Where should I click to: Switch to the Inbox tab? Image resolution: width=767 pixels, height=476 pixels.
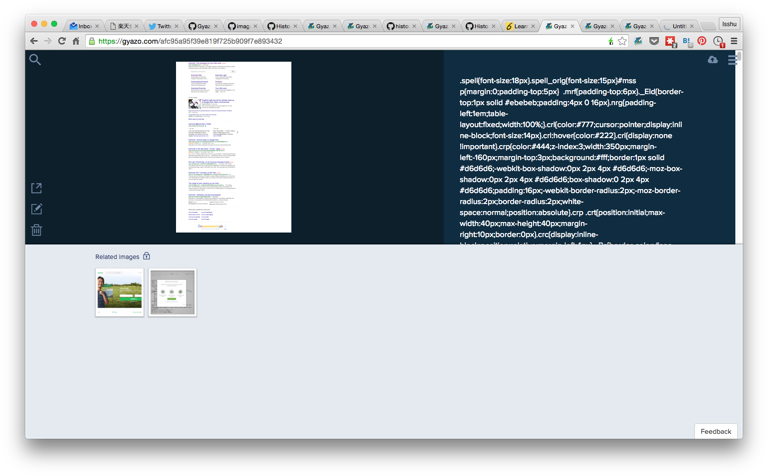pyautogui.click(x=82, y=26)
